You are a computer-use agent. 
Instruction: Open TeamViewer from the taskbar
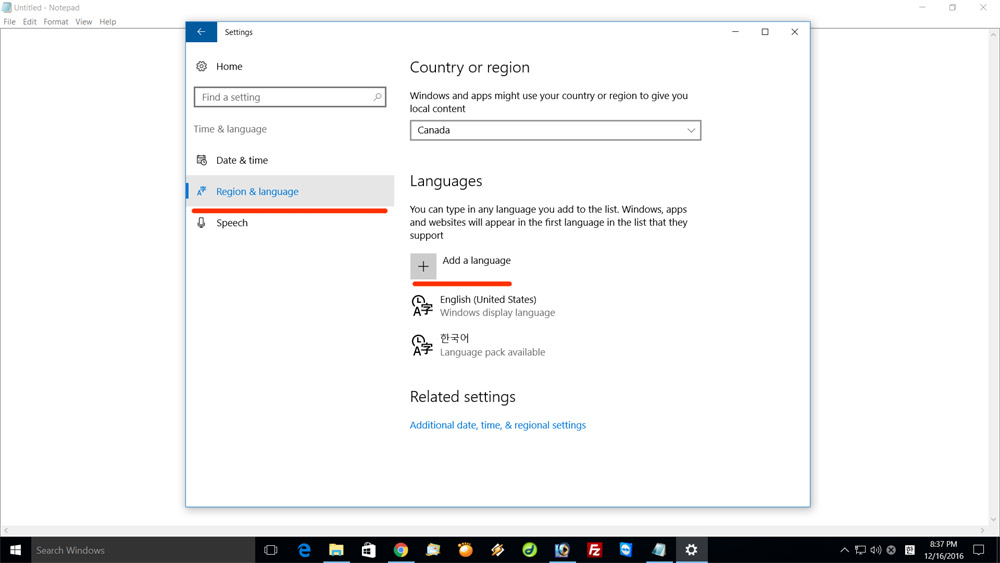(x=626, y=550)
